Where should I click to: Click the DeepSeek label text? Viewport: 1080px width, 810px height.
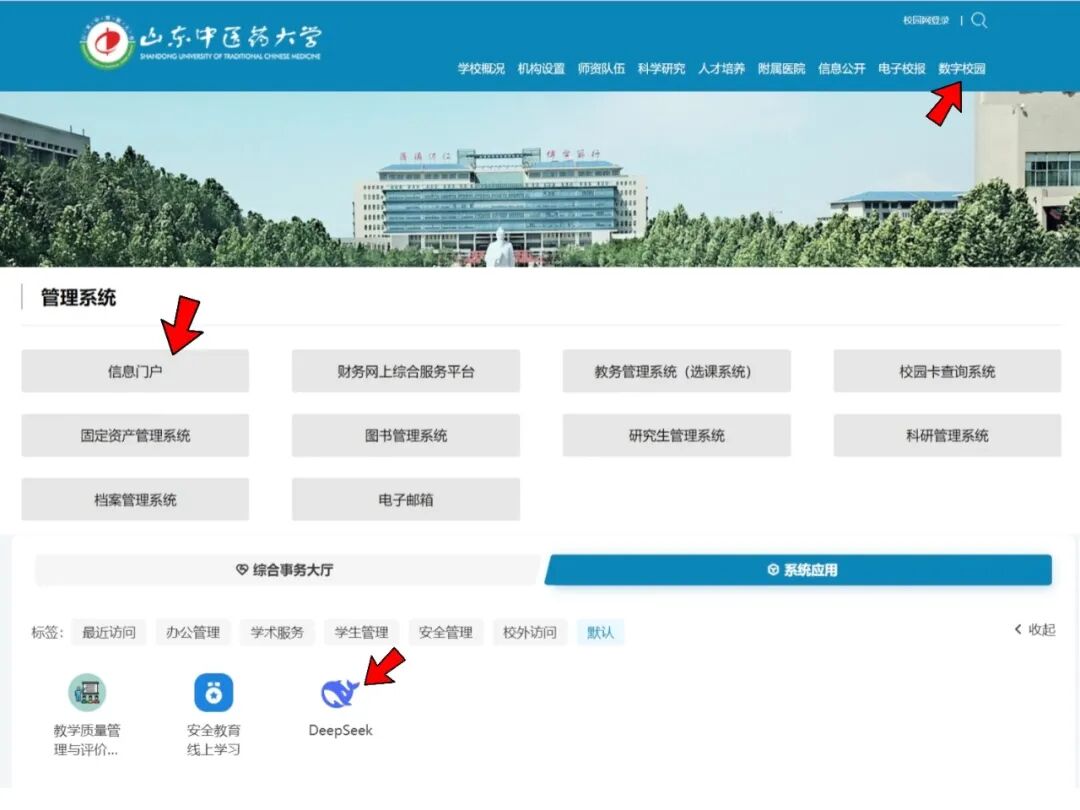click(340, 730)
